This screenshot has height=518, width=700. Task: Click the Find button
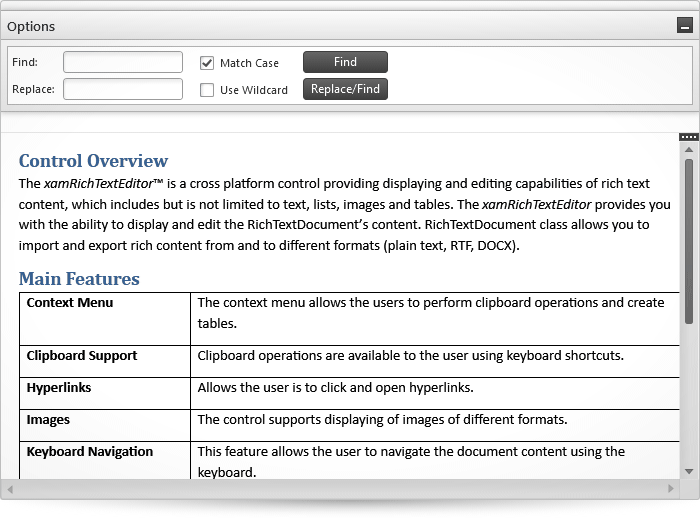345,62
